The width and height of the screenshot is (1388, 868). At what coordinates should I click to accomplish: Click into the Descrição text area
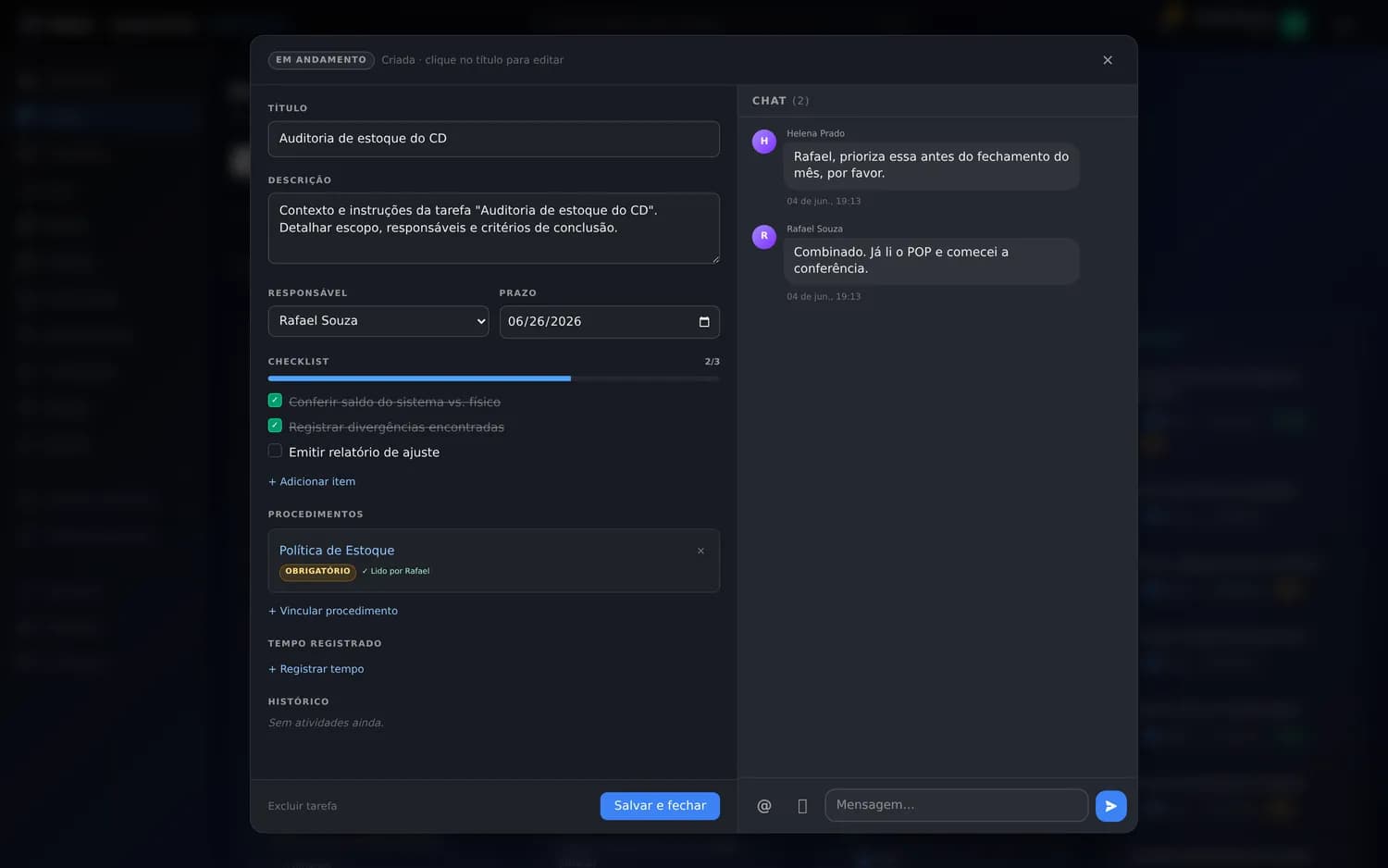click(x=494, y=229)
